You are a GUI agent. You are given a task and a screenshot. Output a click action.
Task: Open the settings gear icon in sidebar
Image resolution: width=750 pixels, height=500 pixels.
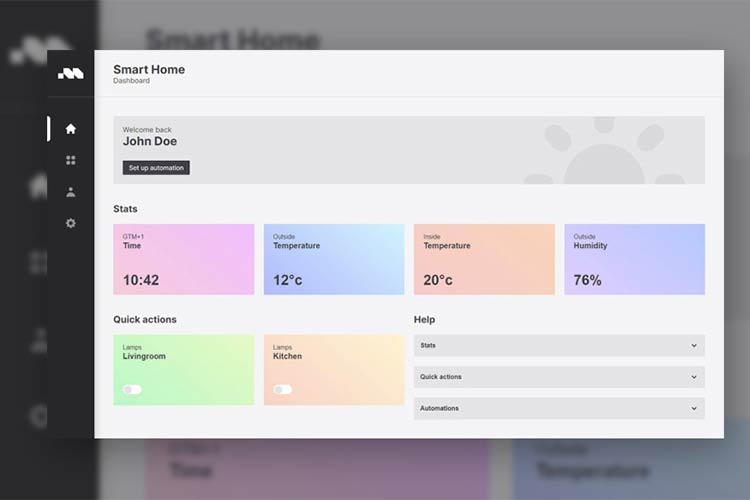coord(70,223)
